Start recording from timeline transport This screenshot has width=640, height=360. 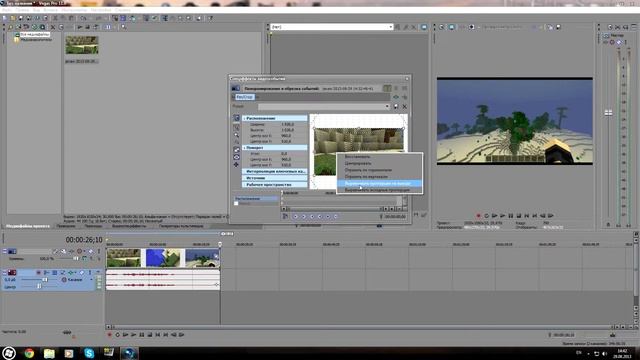[109, 335]
